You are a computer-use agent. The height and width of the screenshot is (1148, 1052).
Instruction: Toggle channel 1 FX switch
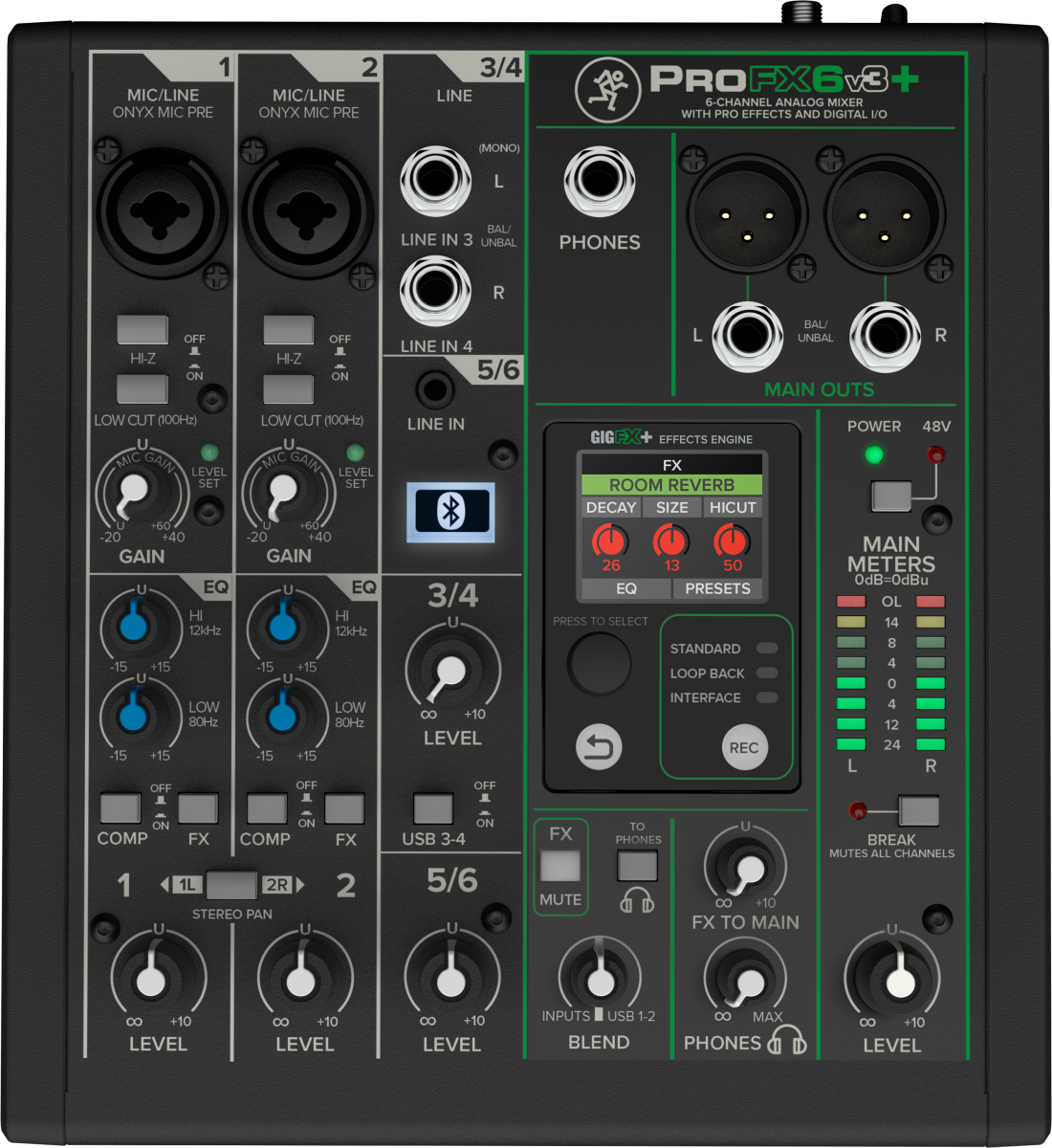tap(198, 808)
